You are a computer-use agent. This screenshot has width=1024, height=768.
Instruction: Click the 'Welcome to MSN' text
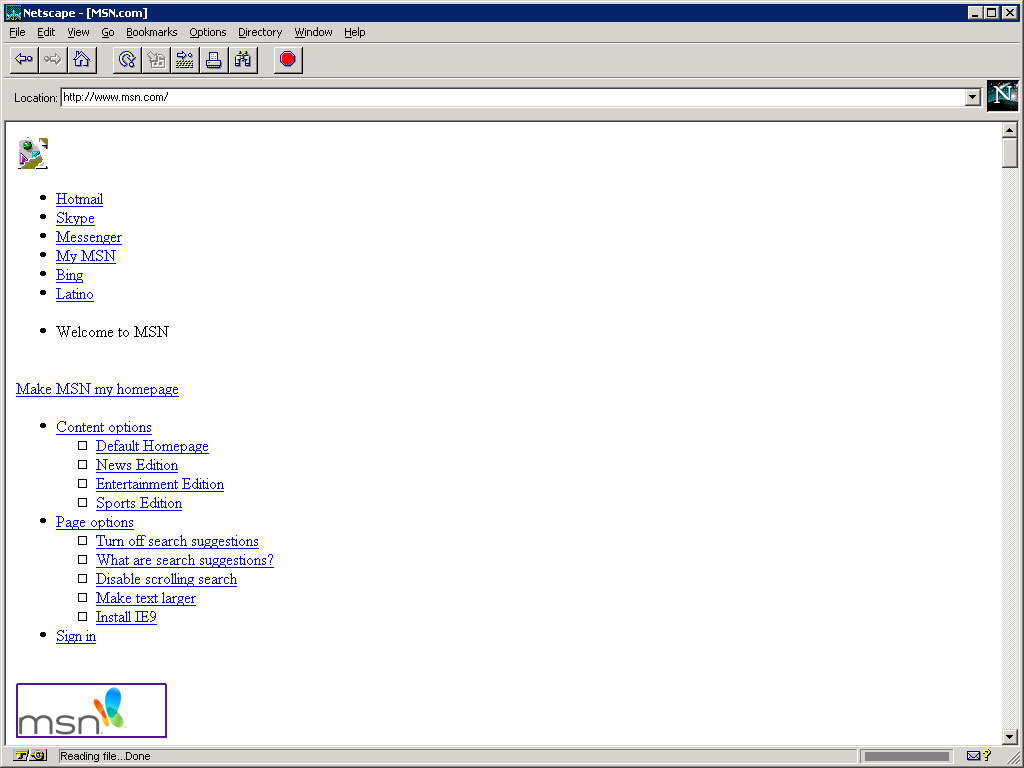112,332
